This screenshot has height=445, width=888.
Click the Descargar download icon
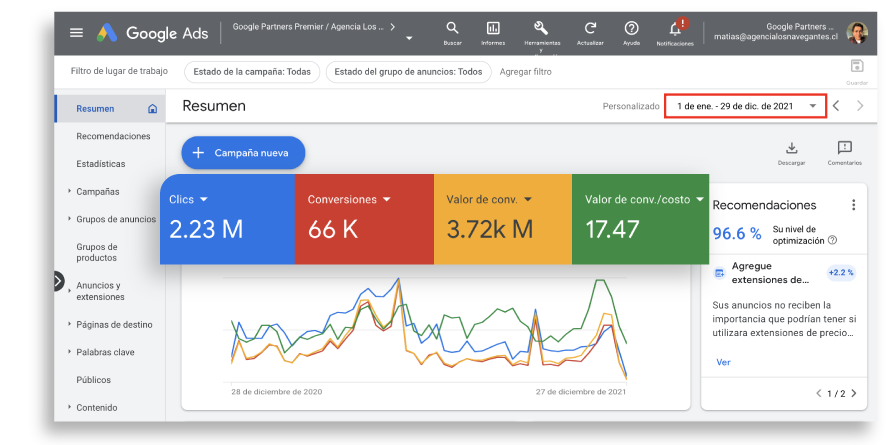(791, 148)
